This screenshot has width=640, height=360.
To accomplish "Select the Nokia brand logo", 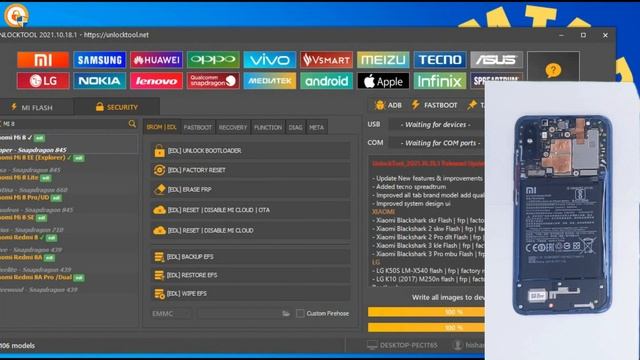I will [x=100, y=81].
